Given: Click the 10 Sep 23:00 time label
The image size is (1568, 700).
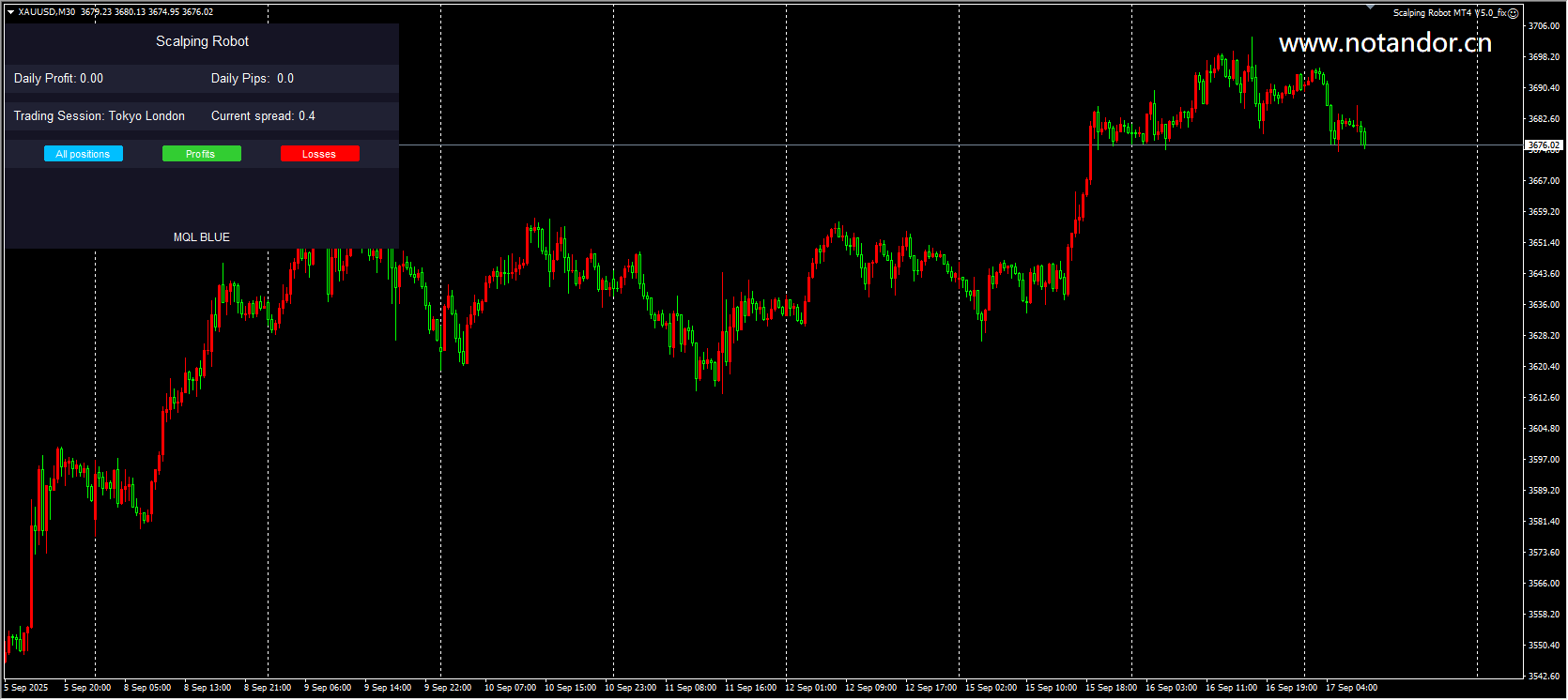Looking at the screenshot, I should (630, 688).
